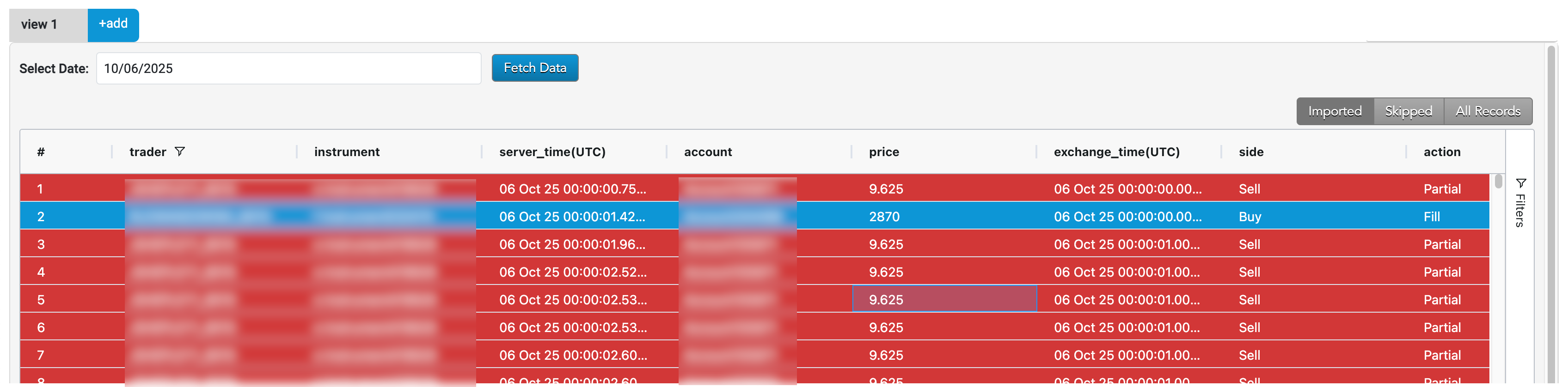Open the Filters side panel
Viewport: 1568px width, 387px height.
(x=1520, y=203)
